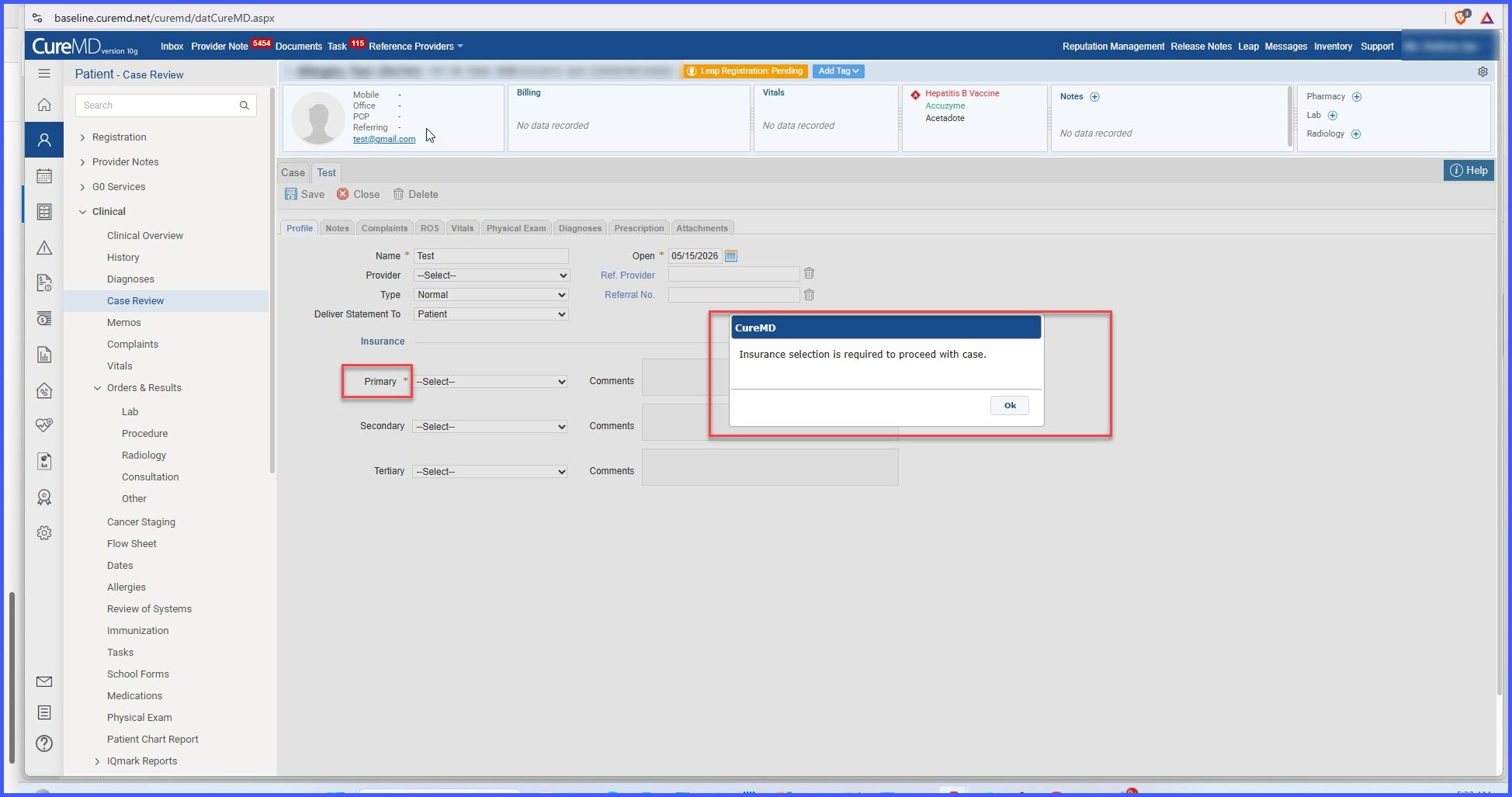The height and width of the screenshot is (797, 1512).
Task: Click the help question mark sidebar icon
Action: [44, 743]
